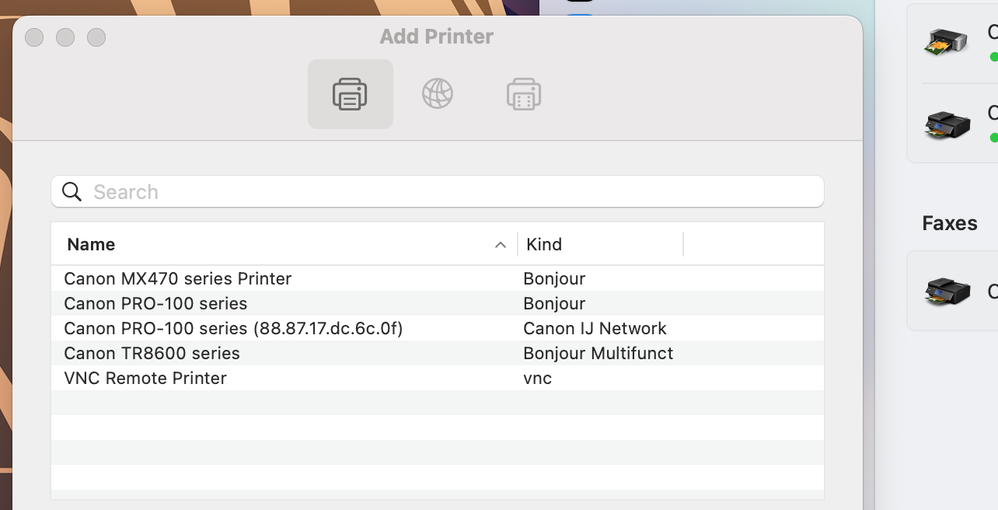Click the magnifying glass search icon

[x=72, y=192]
